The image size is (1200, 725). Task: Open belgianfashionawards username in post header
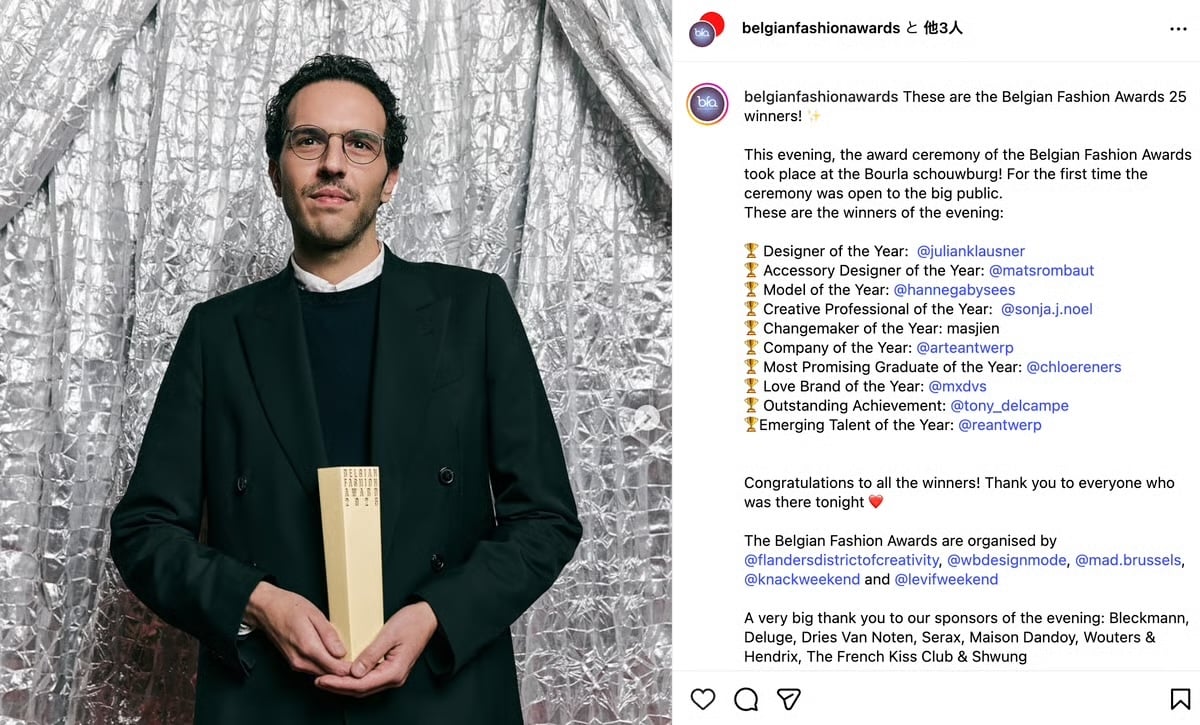point(821,28)
